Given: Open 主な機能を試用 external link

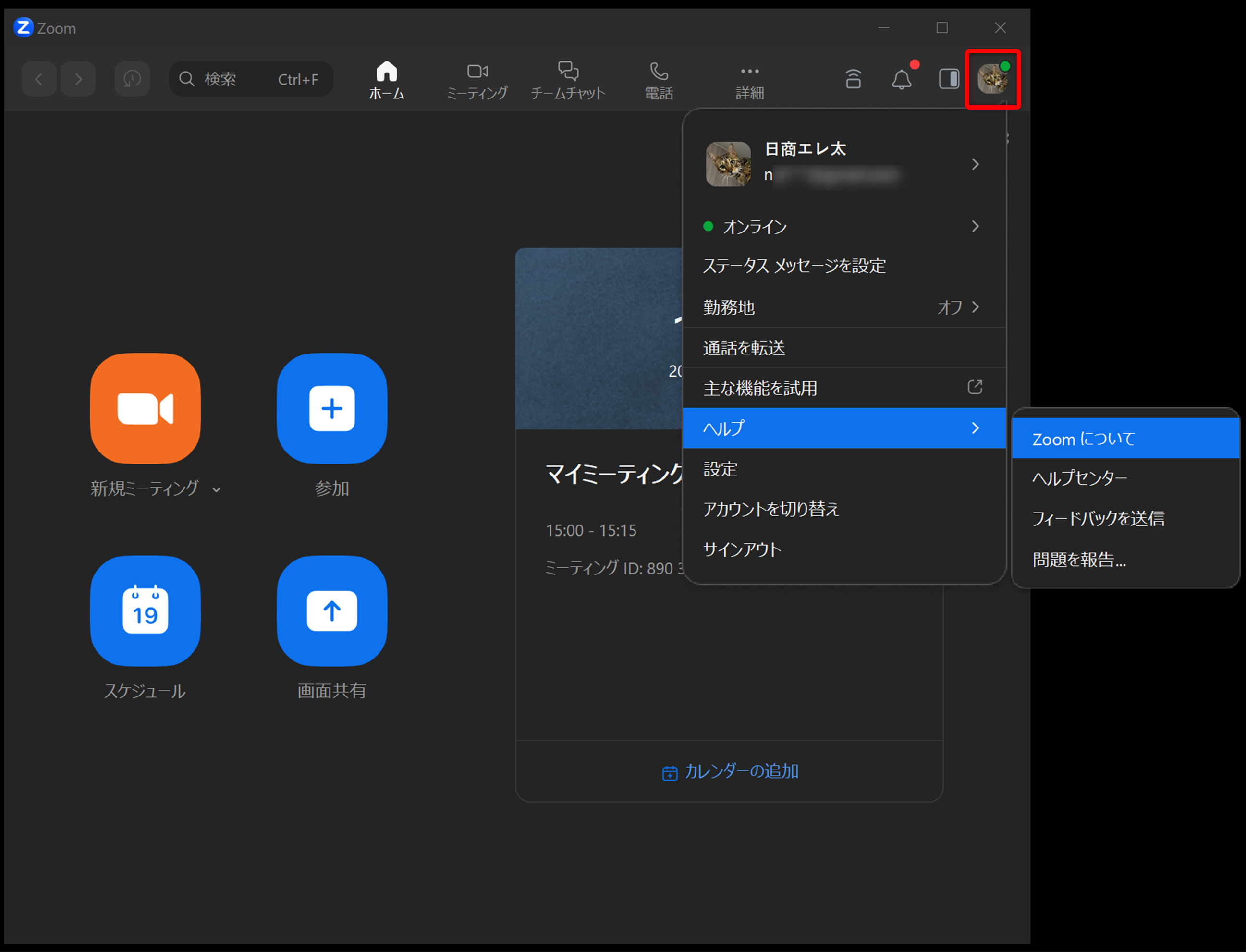Looking at the screenshot, I should click(844, 388).
